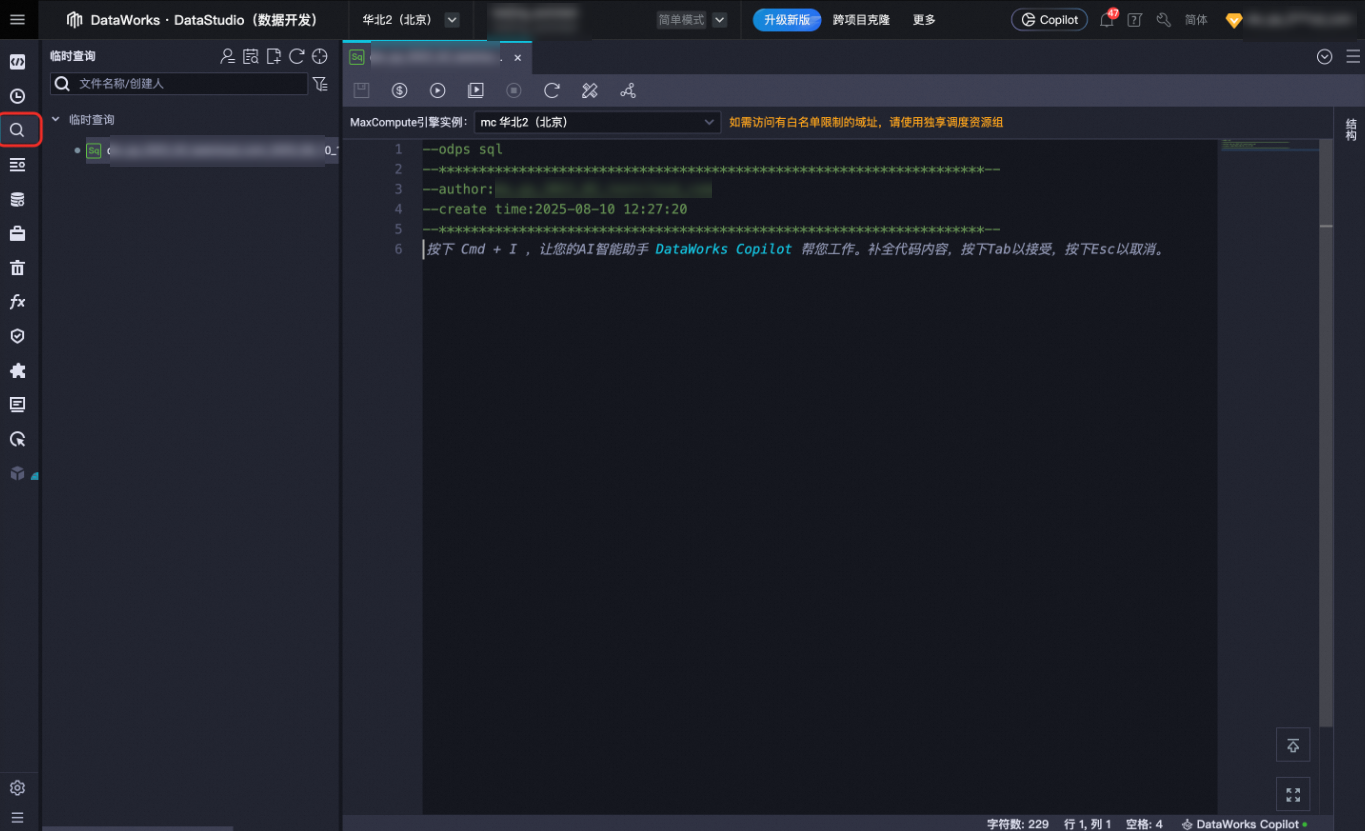The height and width of the screenshot is (831, 1365).
Task: Open the 更多 menu
Action: [x=924, y=20]
